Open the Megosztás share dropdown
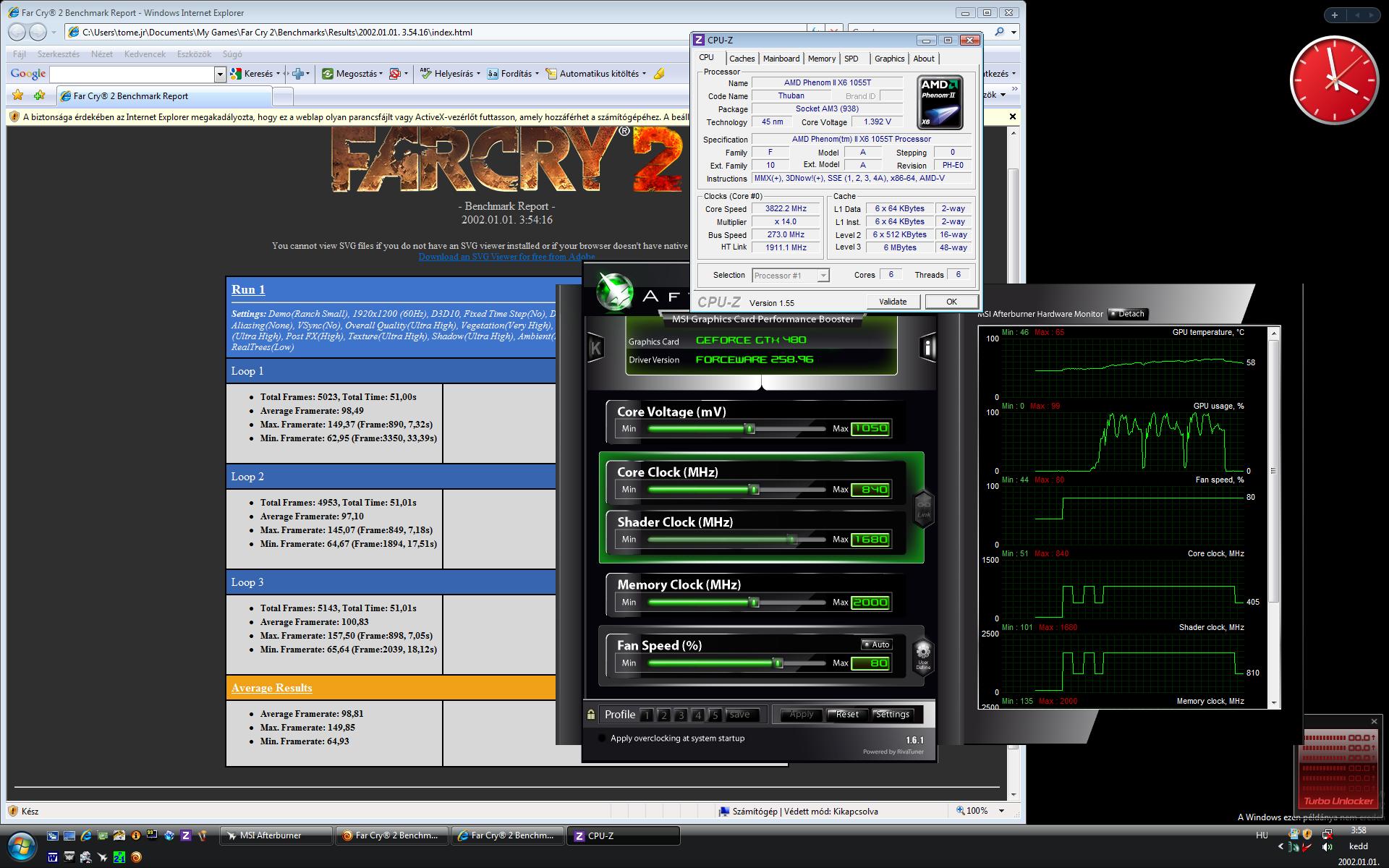The image size is (1389, 868). tap(352, 74)
